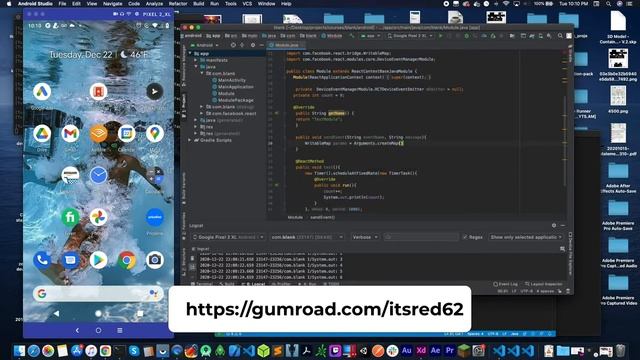Open the com.blank process dropdown

click(x=307, y=237)
